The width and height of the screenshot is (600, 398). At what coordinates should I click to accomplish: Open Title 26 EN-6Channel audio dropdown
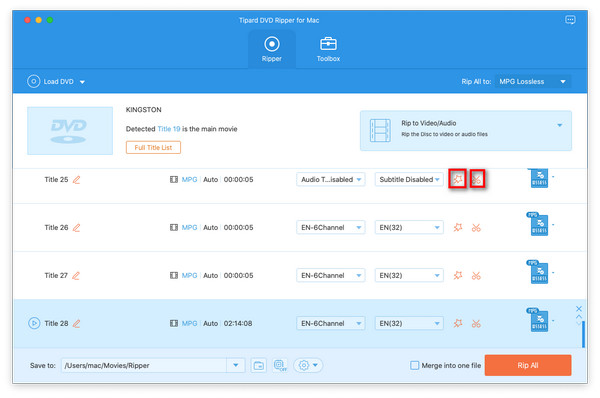click(x=331, y=227)
